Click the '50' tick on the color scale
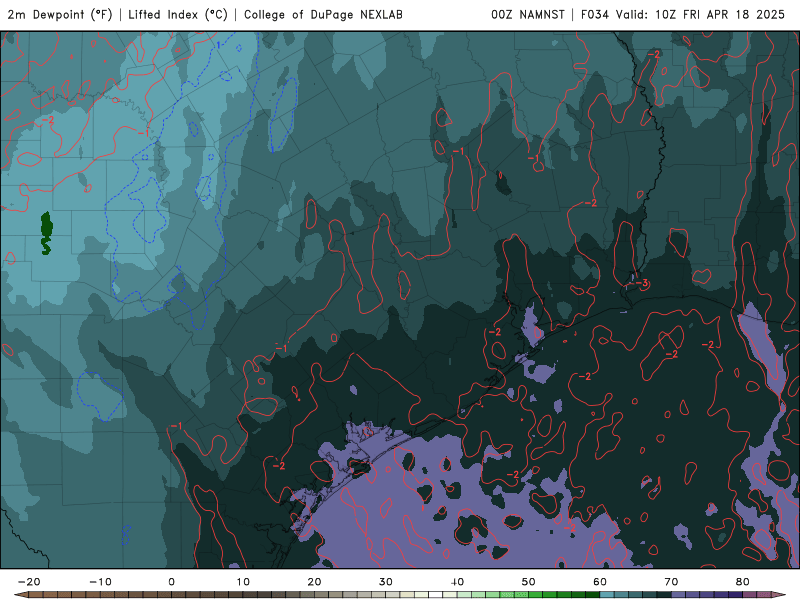This screenshot has height=600, width=800. click(529, 582)
